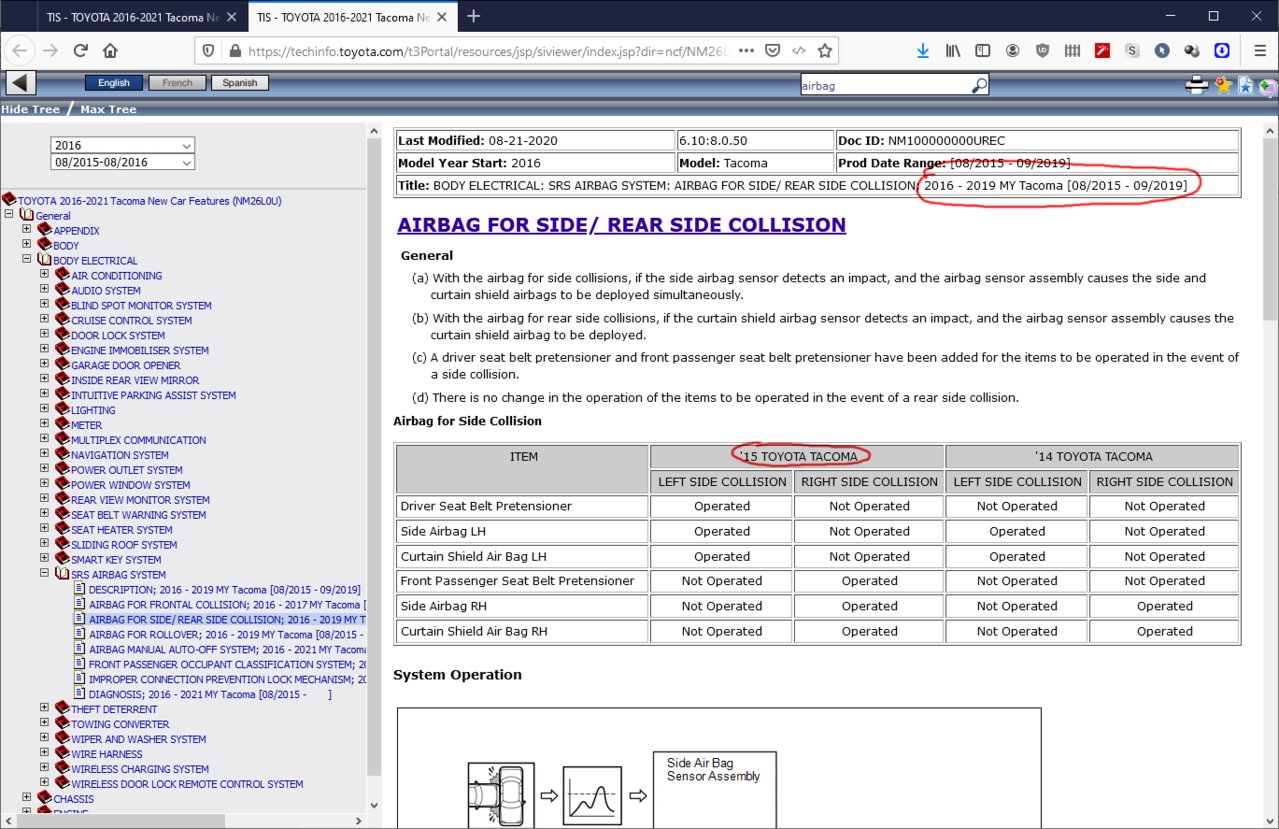This screenshot has height=829, width=1279.
Task: Open NAVIGATION SYSTEM section
Action: pos(120,455)
